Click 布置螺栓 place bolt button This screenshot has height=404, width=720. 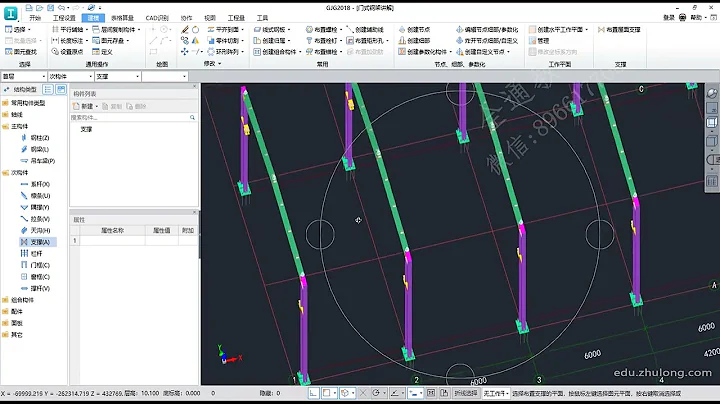tap(323, 29)
